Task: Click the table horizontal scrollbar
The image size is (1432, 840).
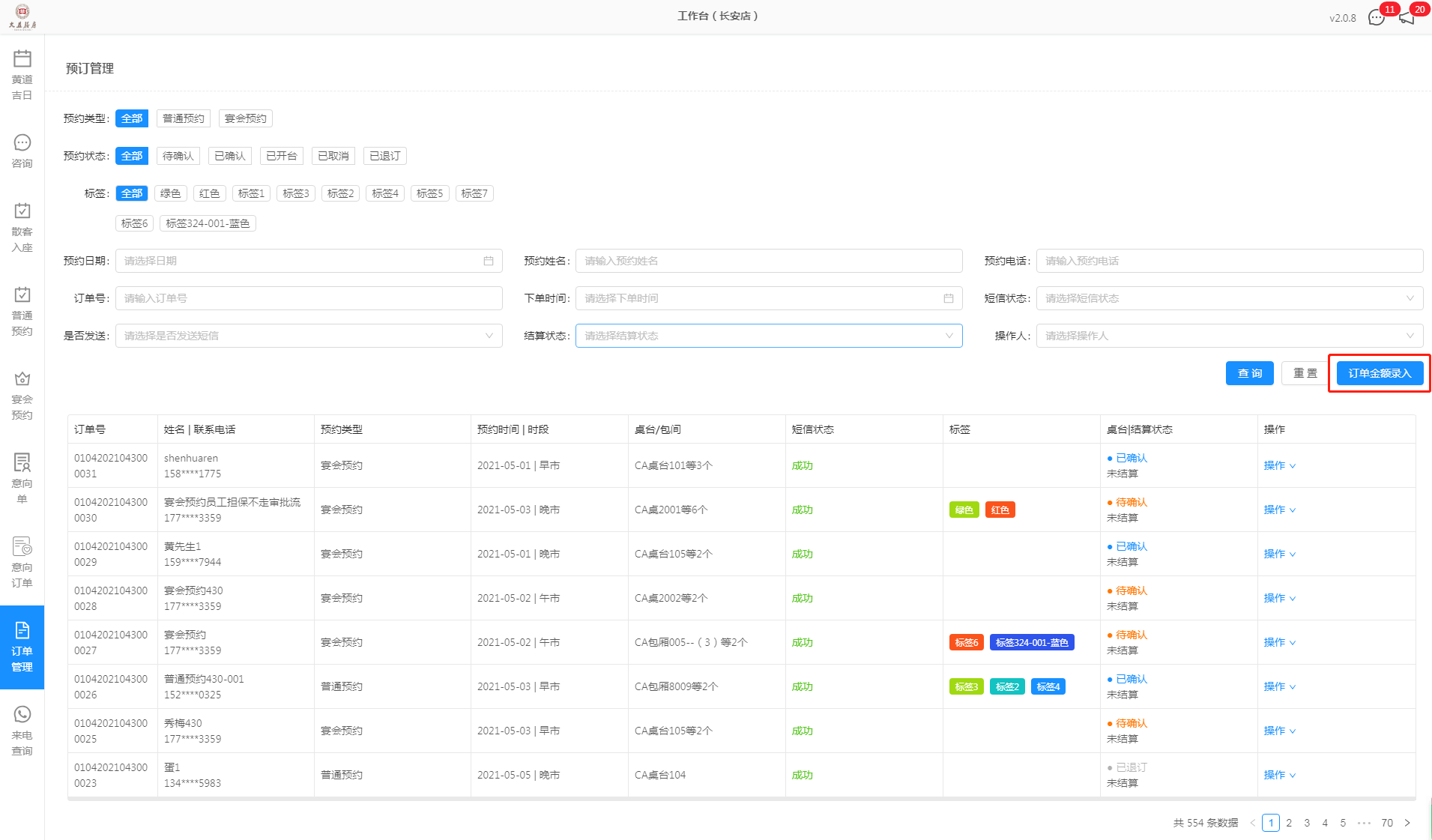Action: click(741, 799)
